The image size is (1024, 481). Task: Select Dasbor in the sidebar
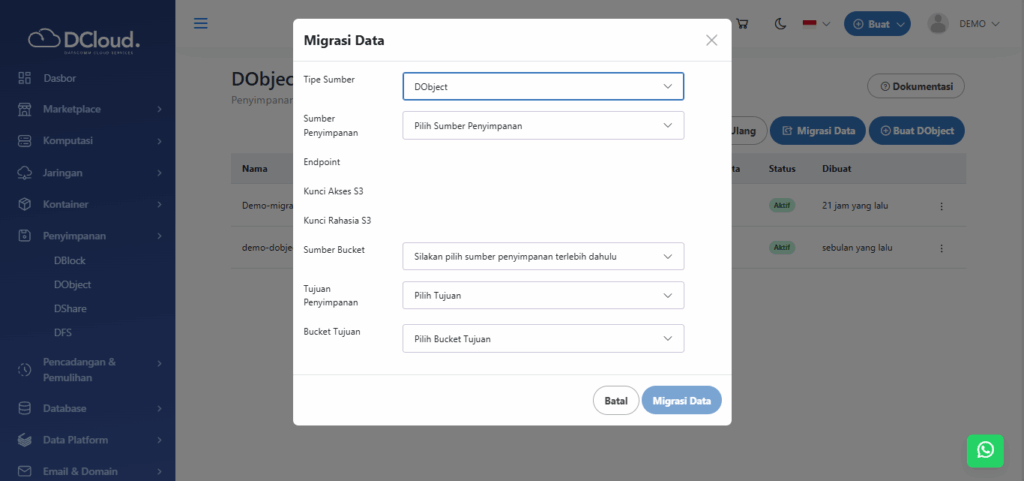[x=60, y=78]
